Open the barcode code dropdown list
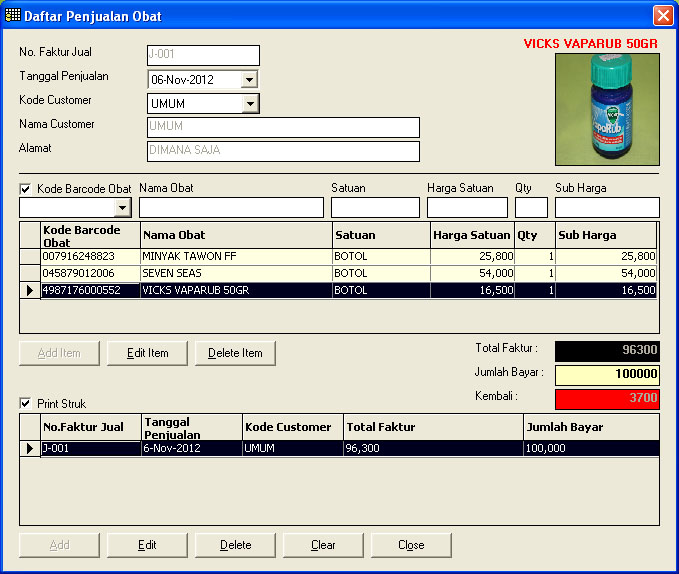 pyautogui.click(x=123, y=207)
